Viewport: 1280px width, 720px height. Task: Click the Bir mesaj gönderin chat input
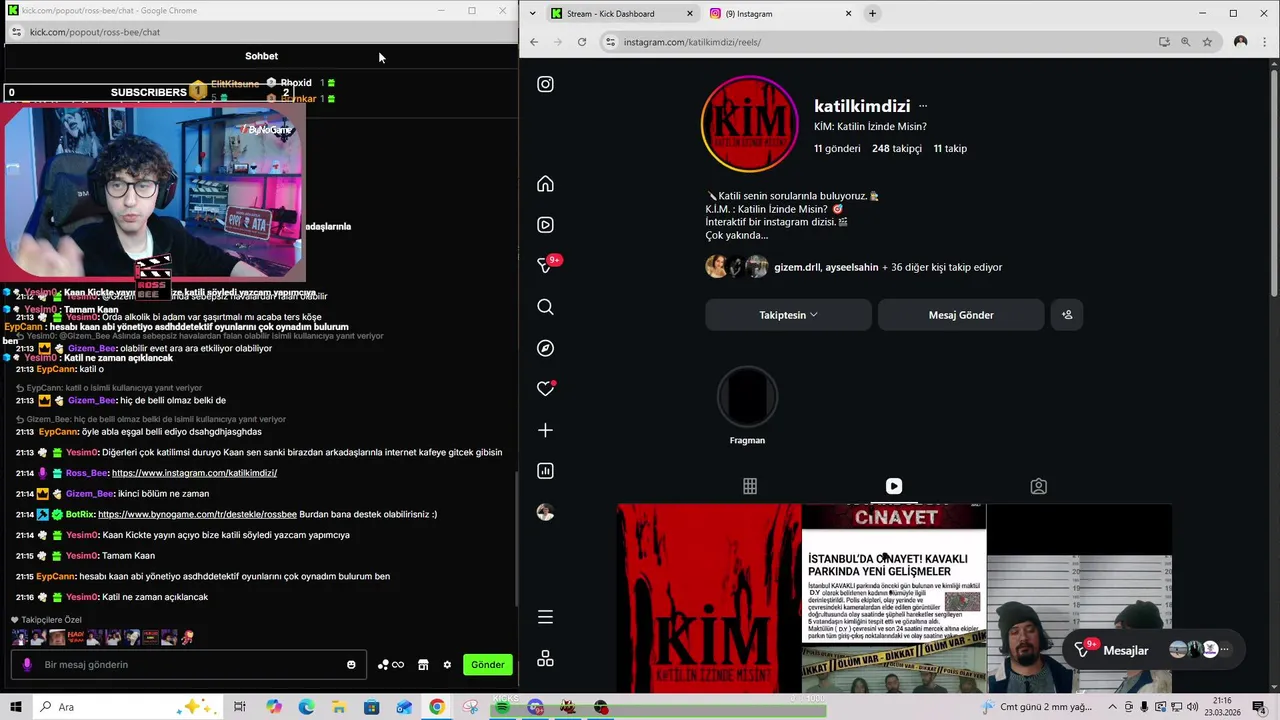(x=190, y=665)
